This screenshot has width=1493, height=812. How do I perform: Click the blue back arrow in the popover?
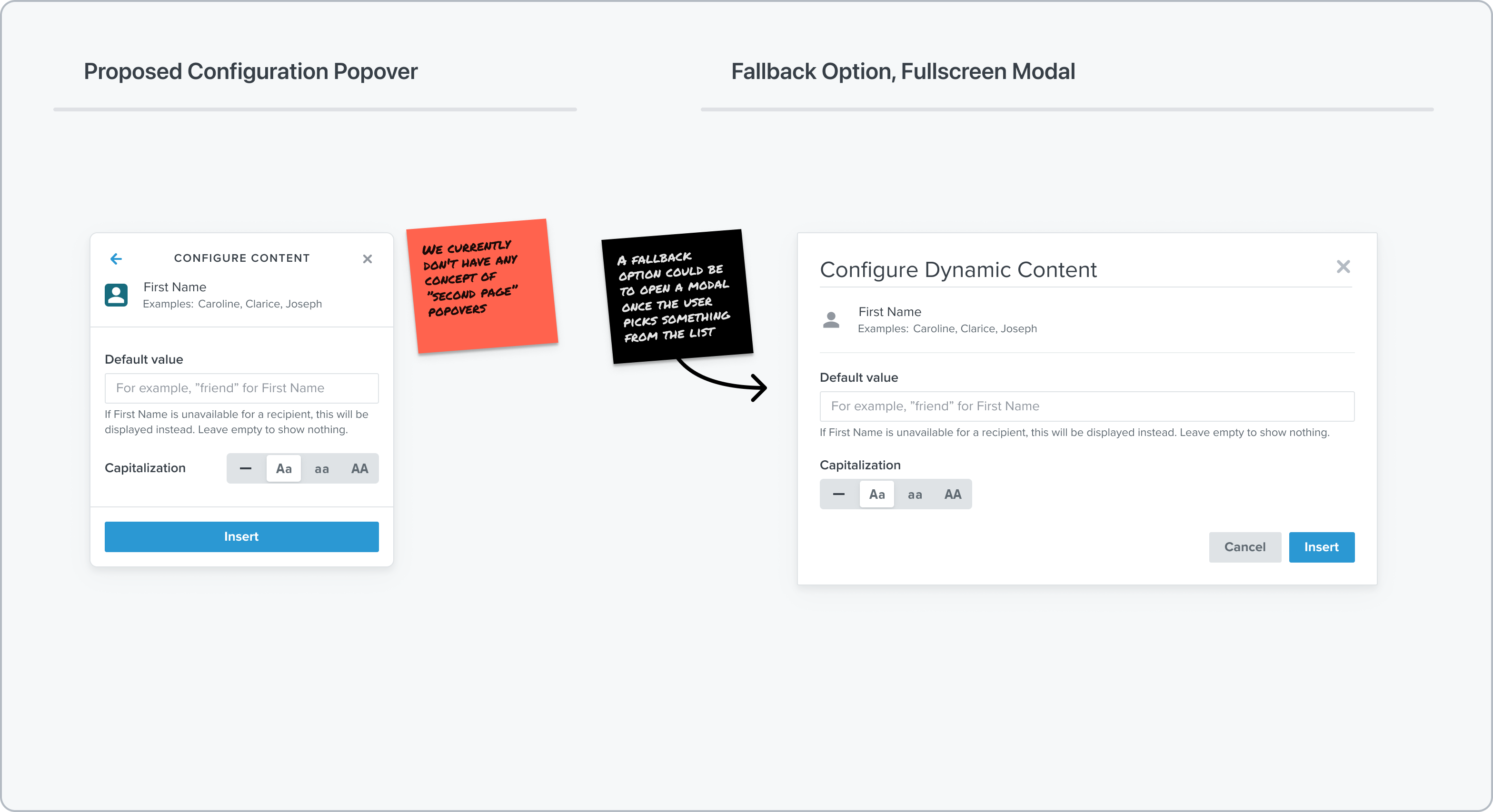[x=117, y=258]
